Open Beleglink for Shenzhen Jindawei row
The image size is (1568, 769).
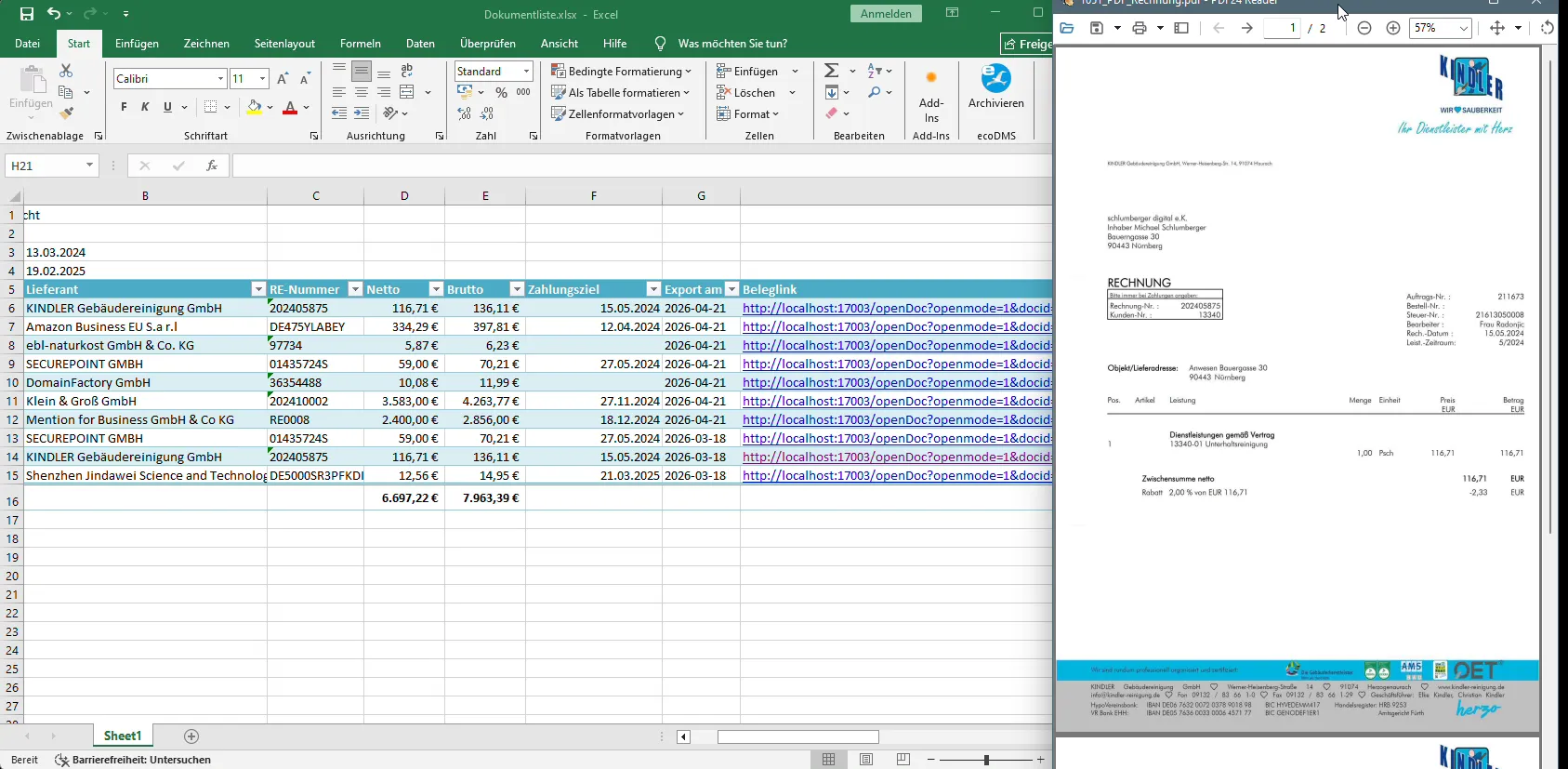(897, 475)
